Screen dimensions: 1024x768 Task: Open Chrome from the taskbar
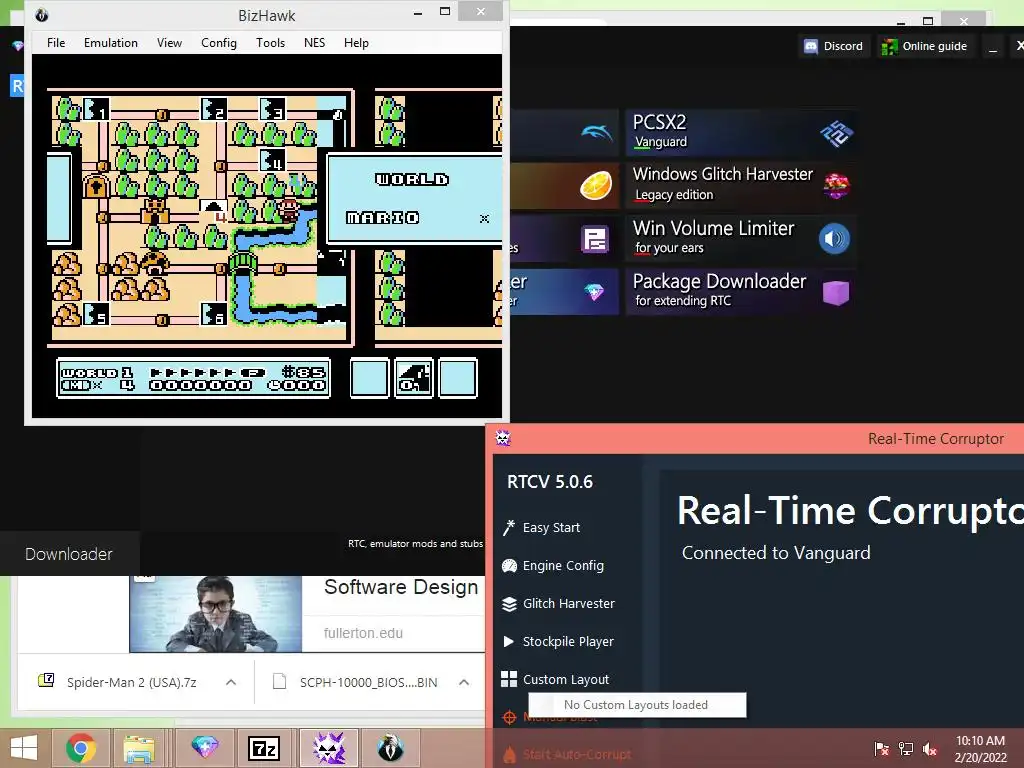(81, 748)
